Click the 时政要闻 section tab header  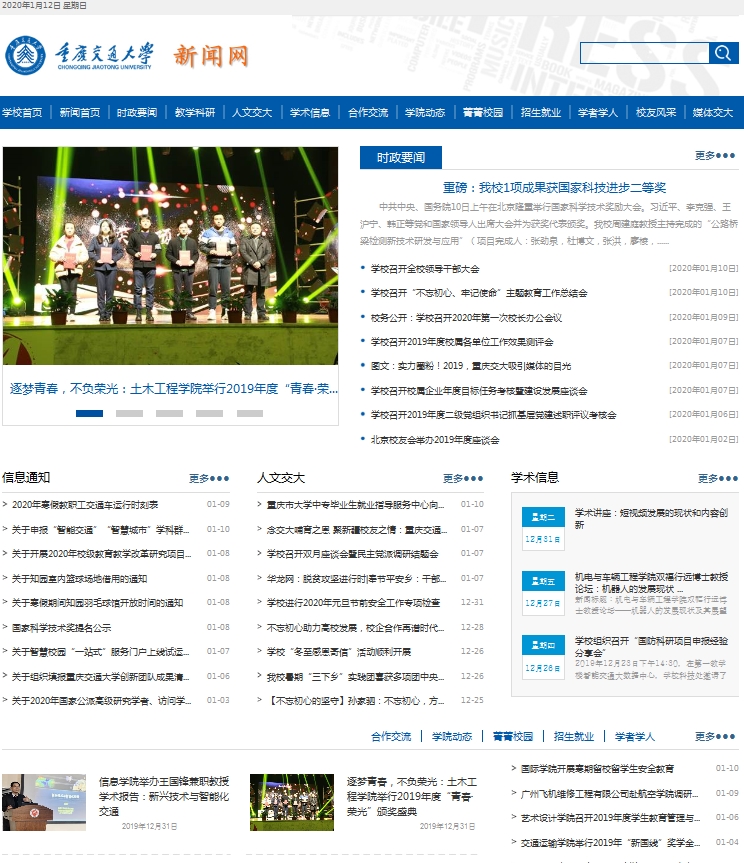click(401, 157)
